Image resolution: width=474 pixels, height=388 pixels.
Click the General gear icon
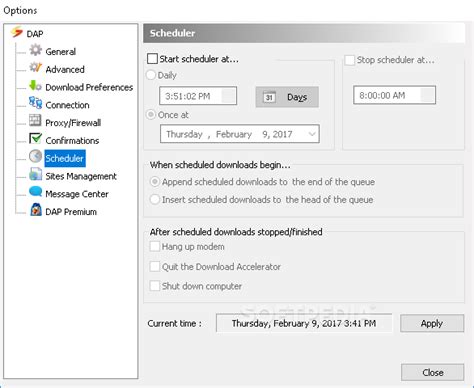35,50
